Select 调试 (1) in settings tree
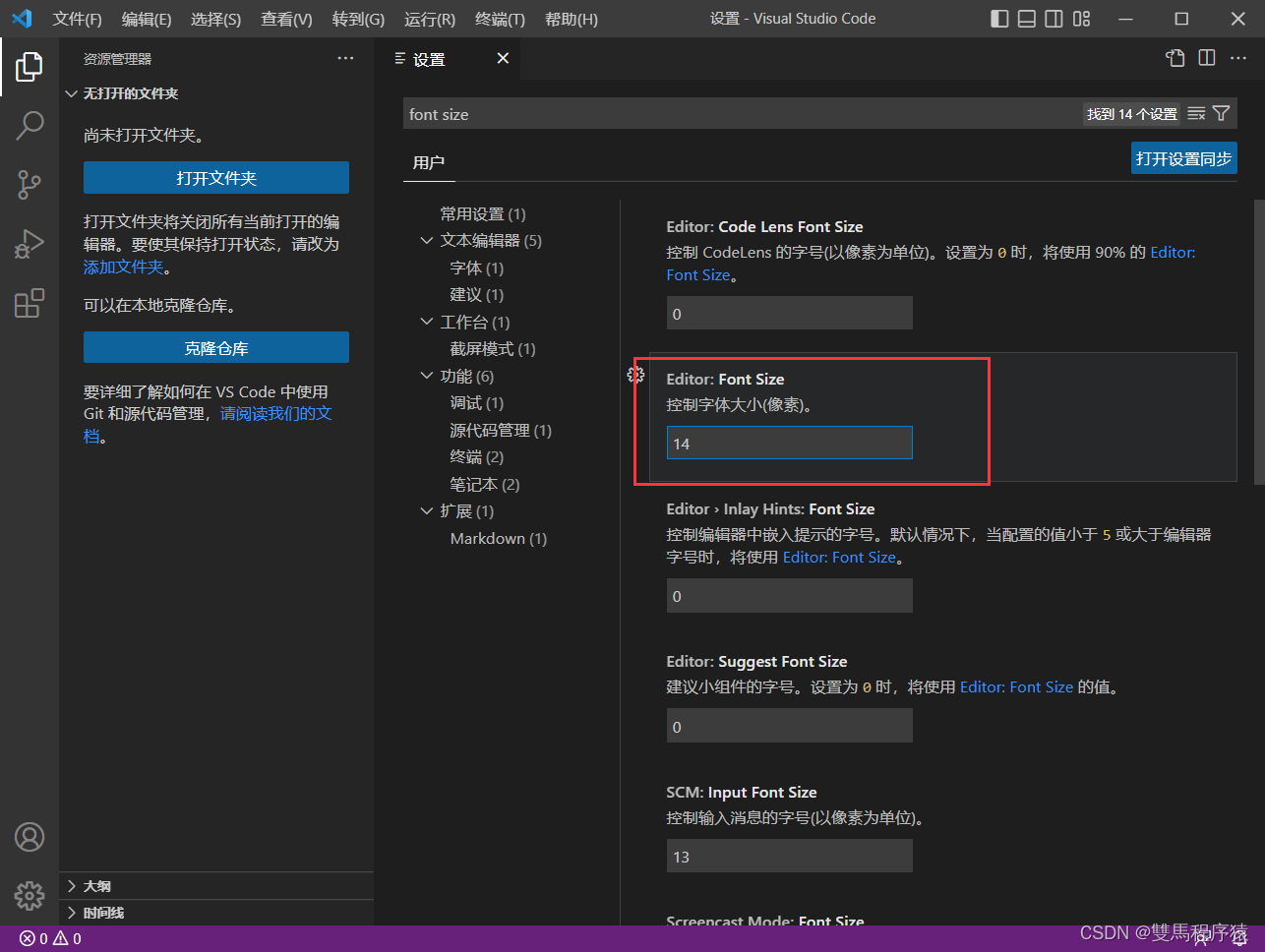 click(x=477, y=403)
